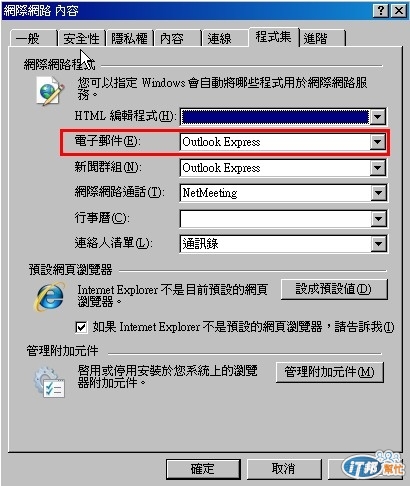Expand the 新聞群組 dropdown arrow

coord(378,168)
